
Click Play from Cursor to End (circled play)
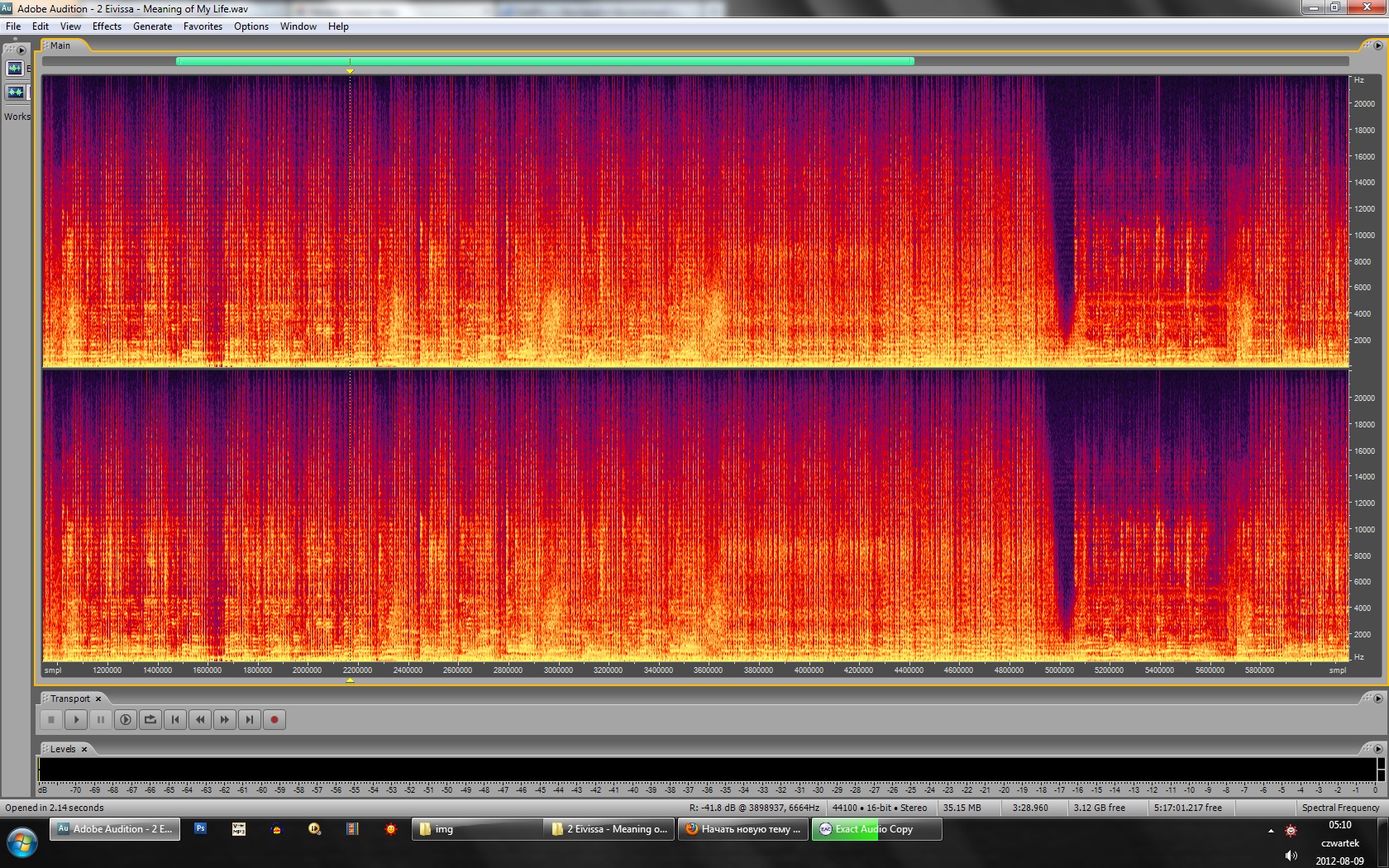126,720
